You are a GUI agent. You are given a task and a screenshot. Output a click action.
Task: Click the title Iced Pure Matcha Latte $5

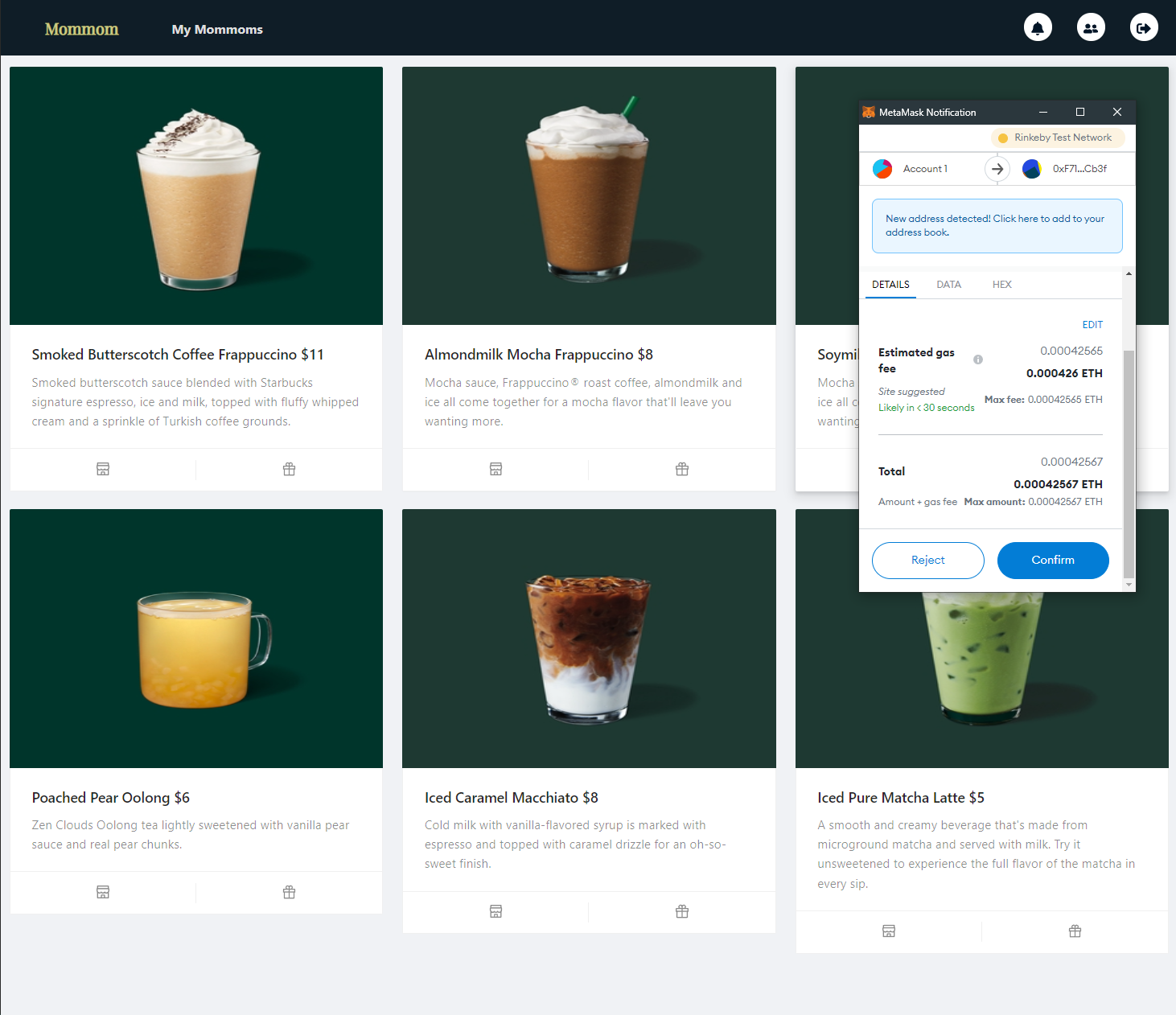coord(901,798)
